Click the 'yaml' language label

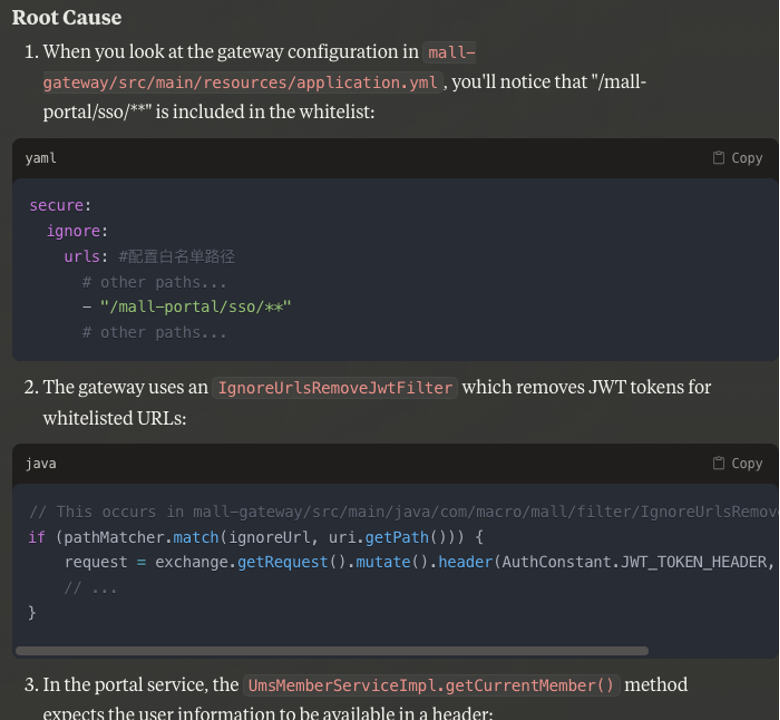(x=41, y=158)
